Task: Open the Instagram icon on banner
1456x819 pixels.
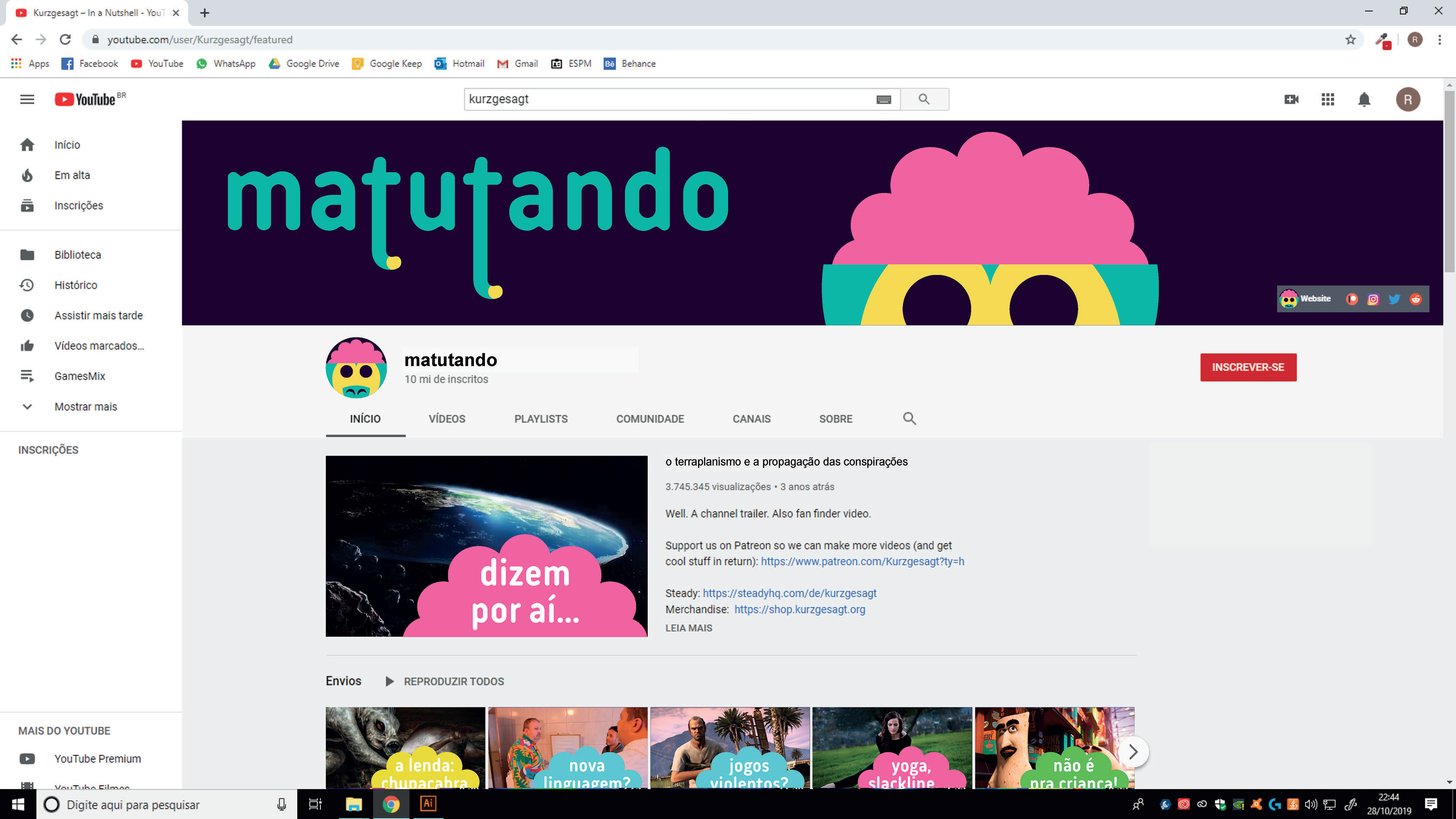Action: click(1373, 299)
